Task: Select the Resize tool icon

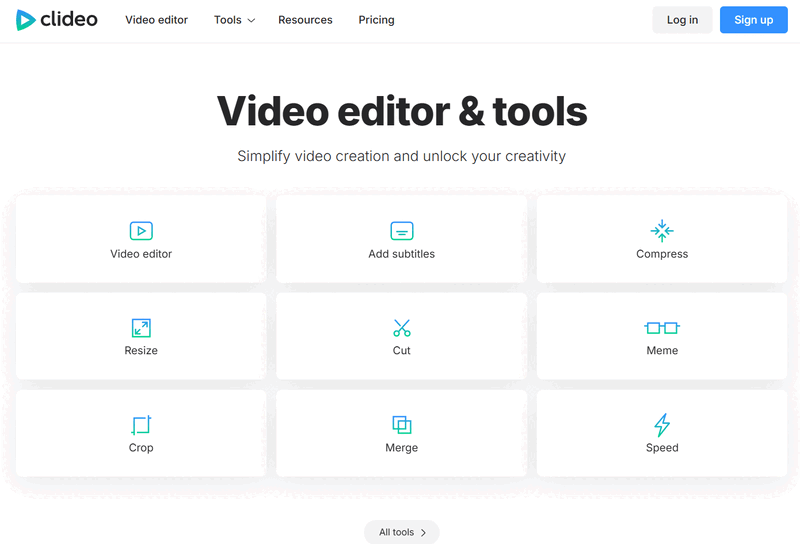Action: pyautogui.click(x=141, y=328)
